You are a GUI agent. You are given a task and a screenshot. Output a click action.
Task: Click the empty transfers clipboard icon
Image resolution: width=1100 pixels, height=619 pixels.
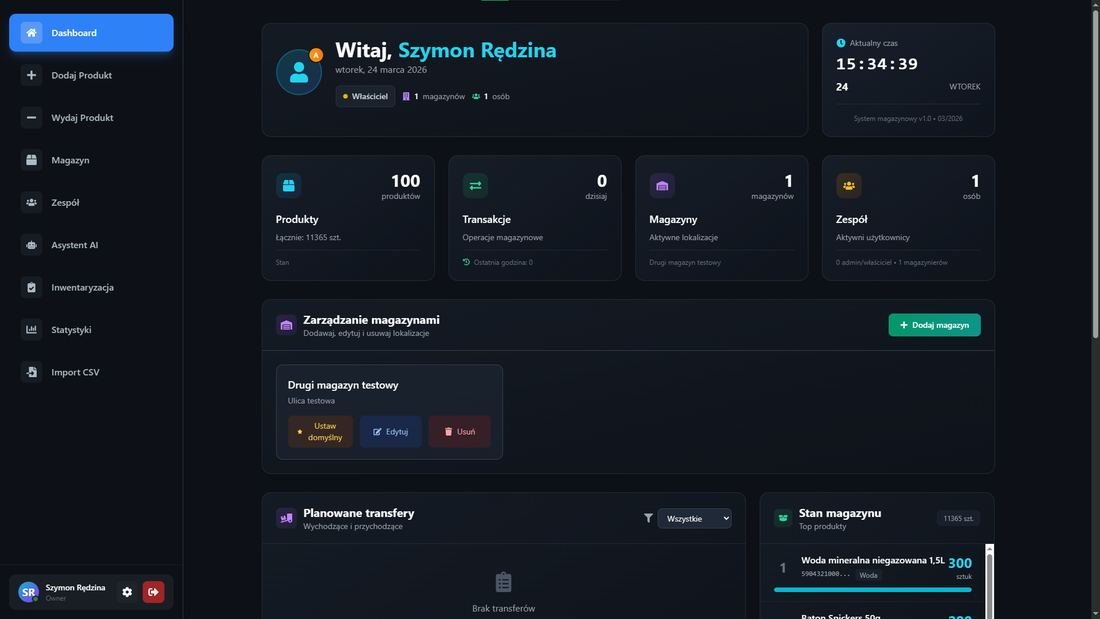pyautogui.click(x=504, y=582)
